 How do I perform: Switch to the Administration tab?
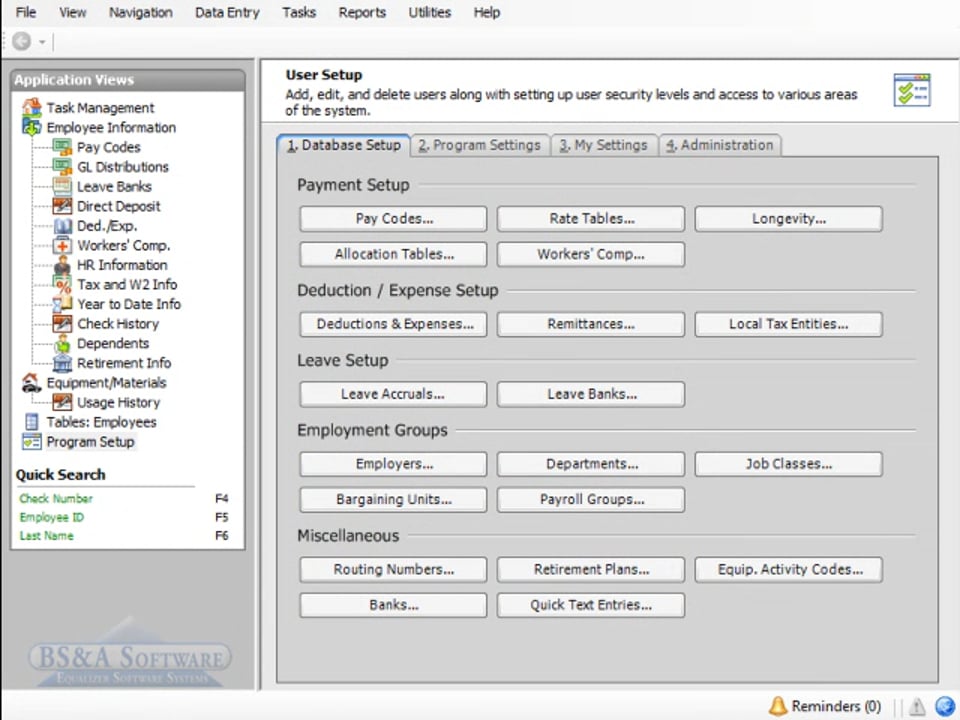(x=719, y=145)
